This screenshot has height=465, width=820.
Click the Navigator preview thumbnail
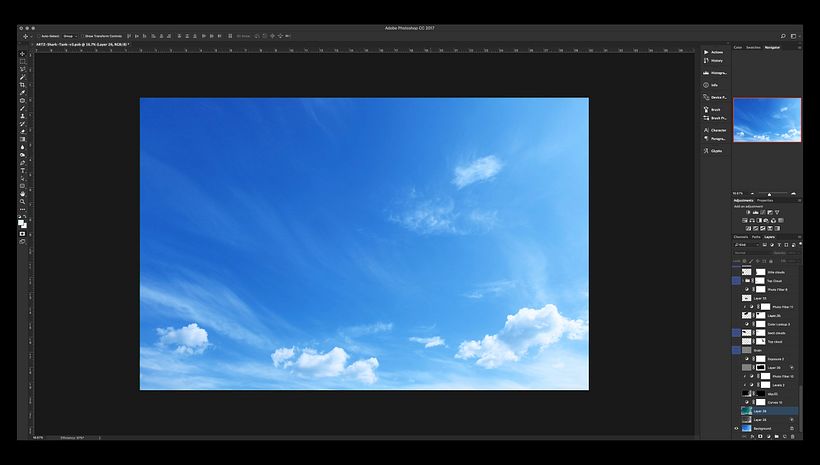(767, 120)
